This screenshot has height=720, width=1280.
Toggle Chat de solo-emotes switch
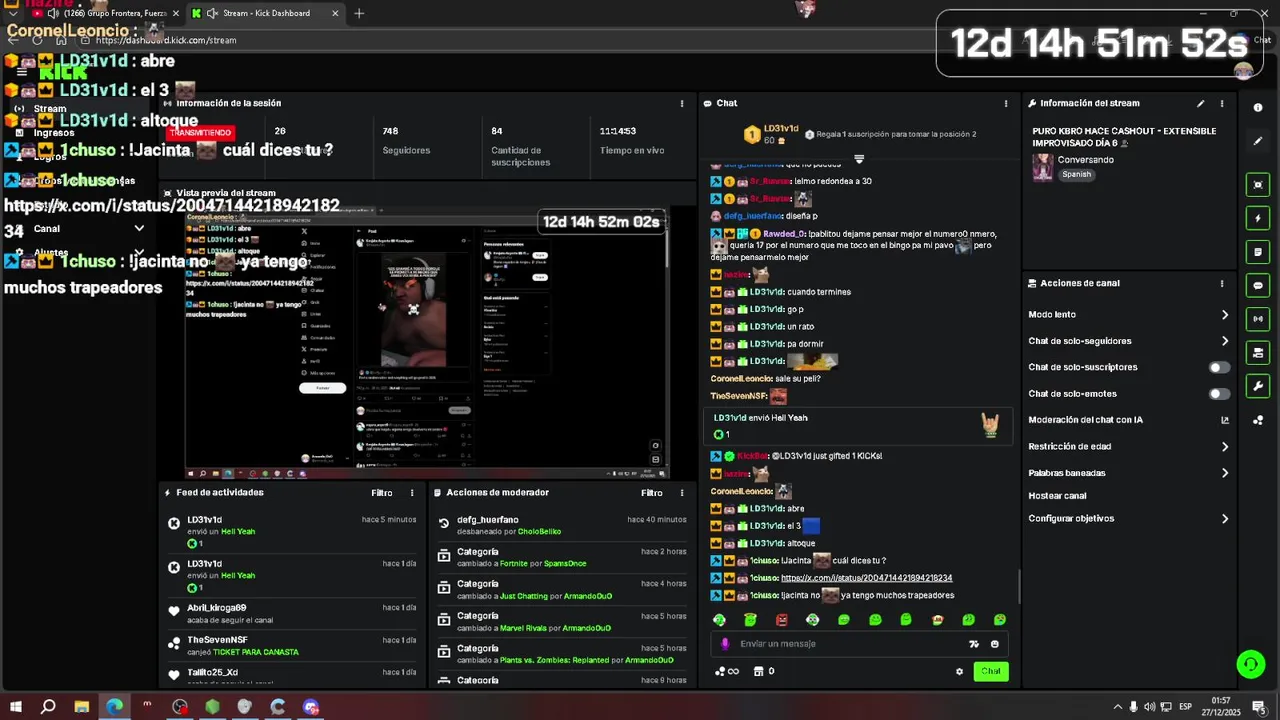(x=1219, y=394)
